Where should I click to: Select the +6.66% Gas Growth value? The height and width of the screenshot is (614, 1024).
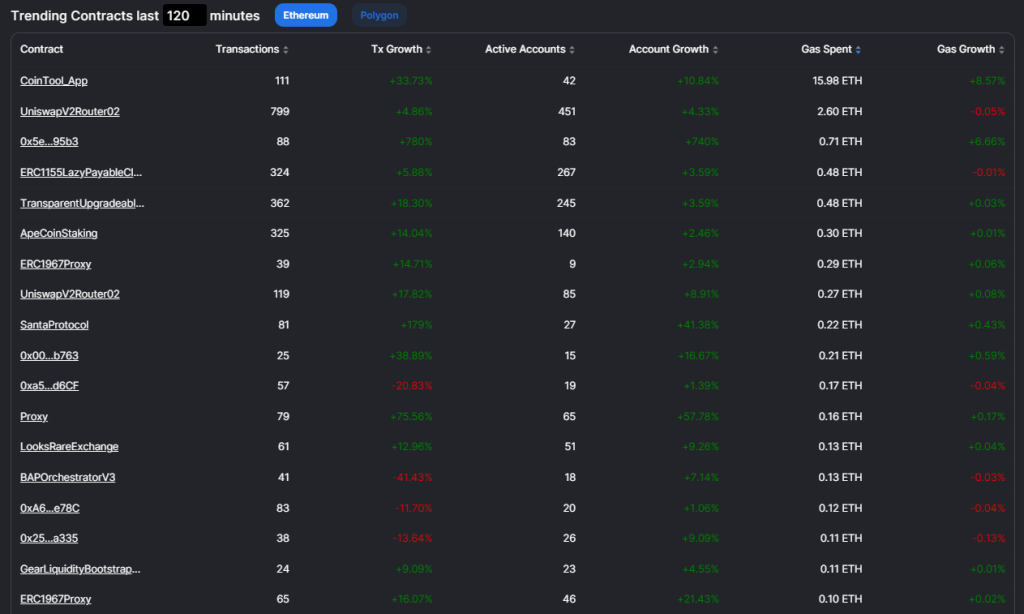[987, 142]
